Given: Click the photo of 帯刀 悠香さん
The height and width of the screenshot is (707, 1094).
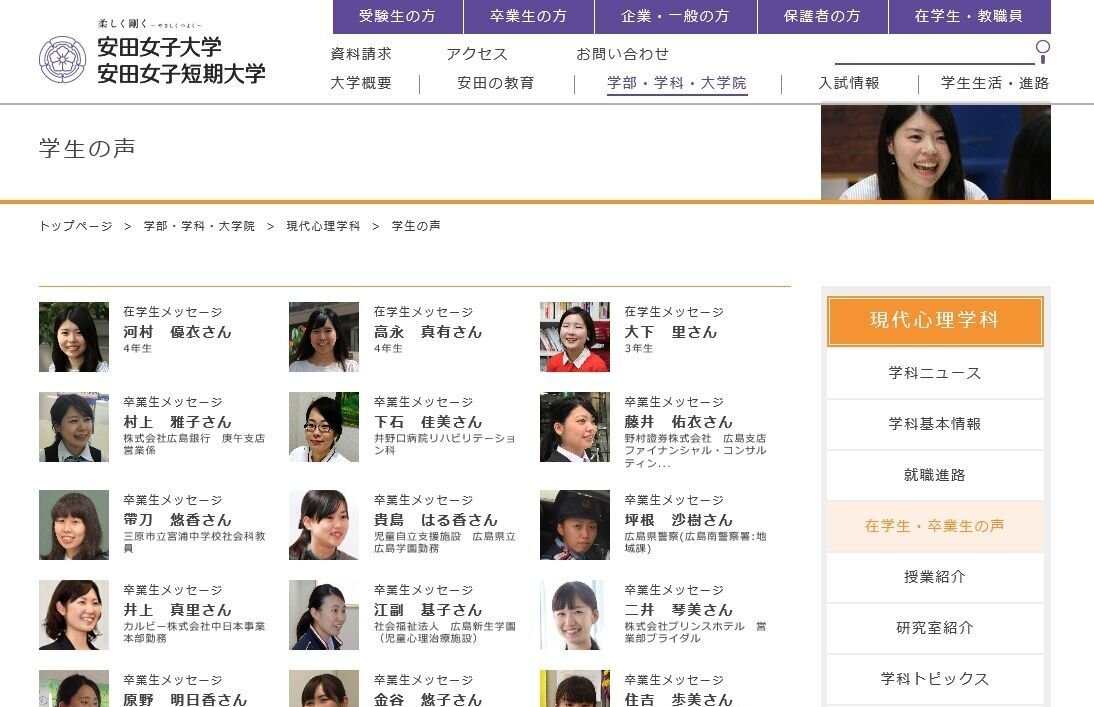Looking at the screenshot, I should tap(74, 525).
